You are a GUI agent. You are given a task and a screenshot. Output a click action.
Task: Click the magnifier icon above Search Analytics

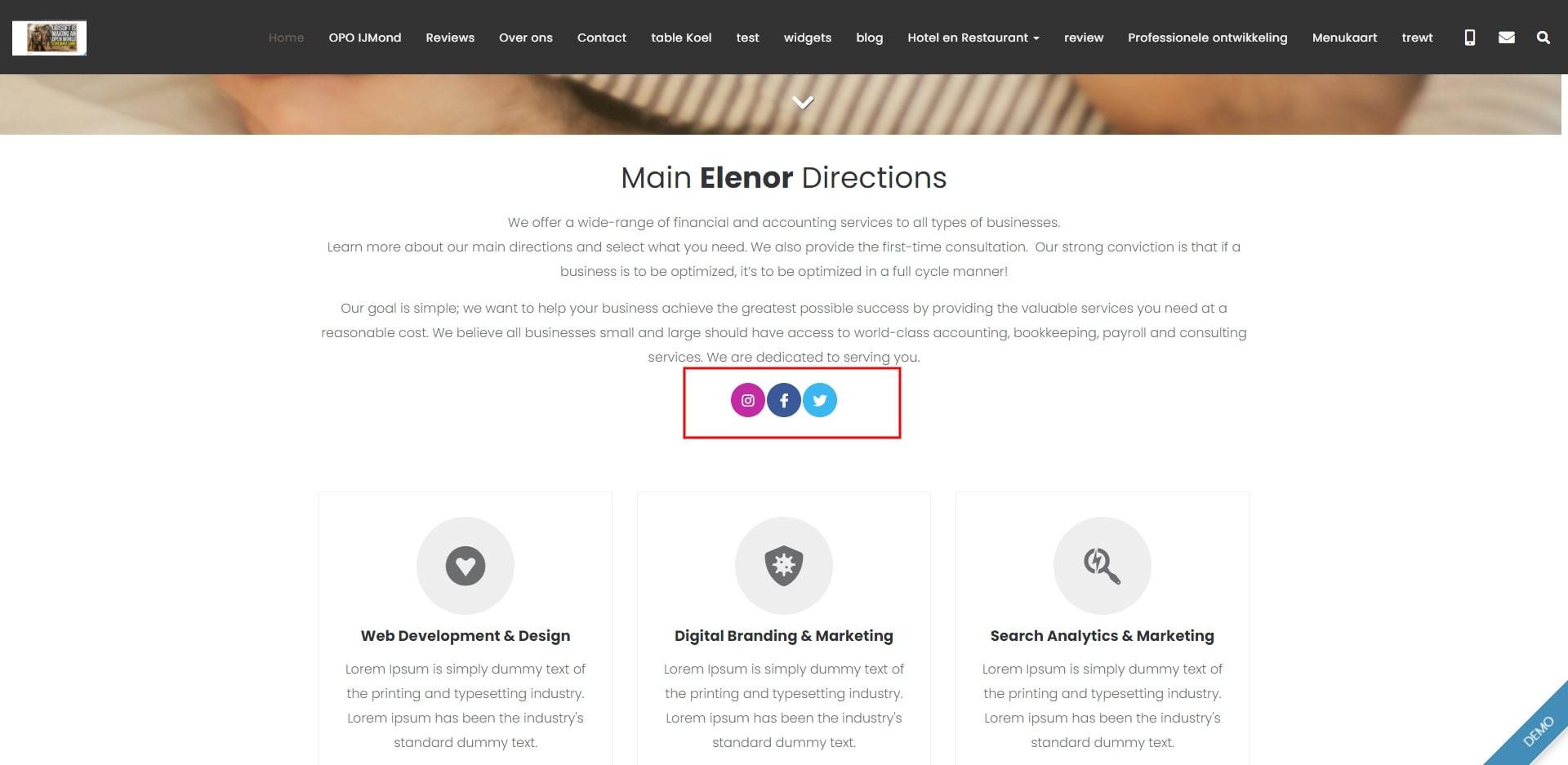(x=1102, y=566)
